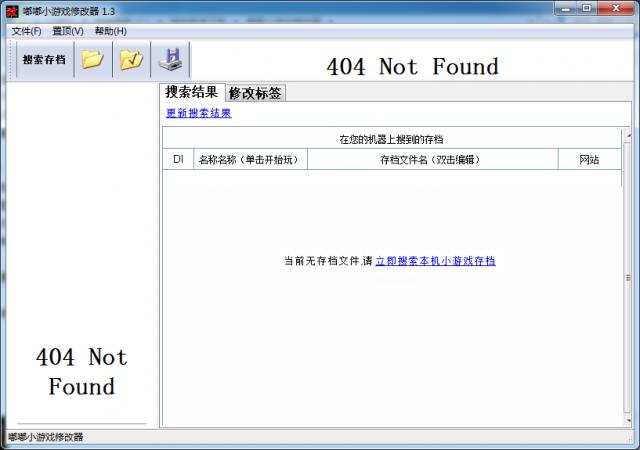Click the 在您的机器上搜到的存档 table title
This screenshot has height=450, width=640.
[x=391, y=139]
